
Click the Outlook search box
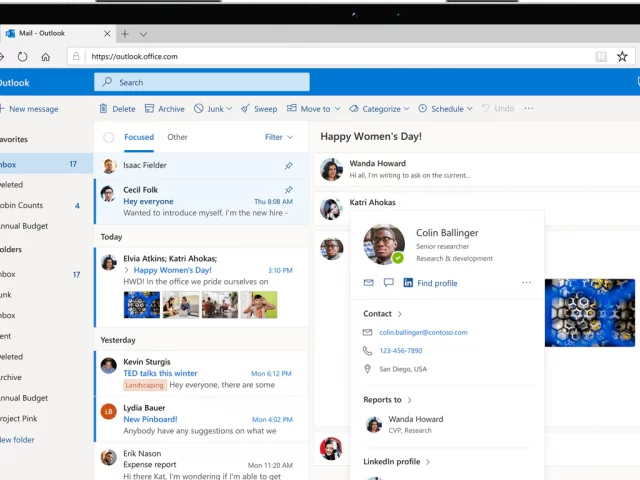tap(202, 82)
